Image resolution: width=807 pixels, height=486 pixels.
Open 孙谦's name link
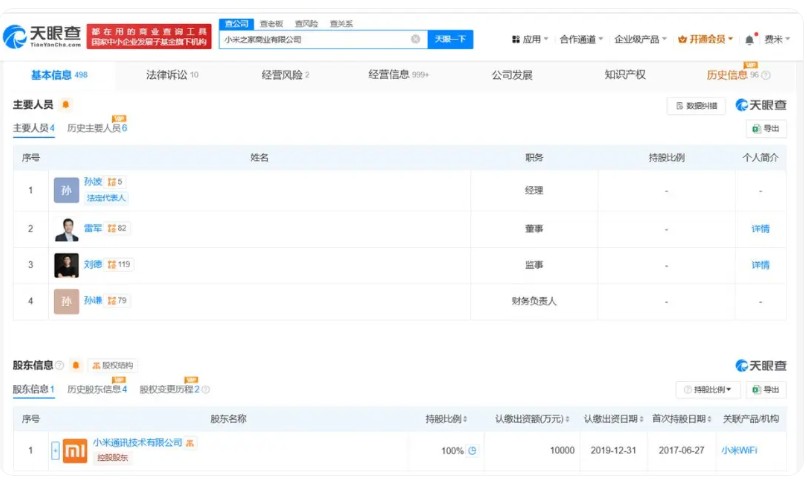click(x=93, y=300)
